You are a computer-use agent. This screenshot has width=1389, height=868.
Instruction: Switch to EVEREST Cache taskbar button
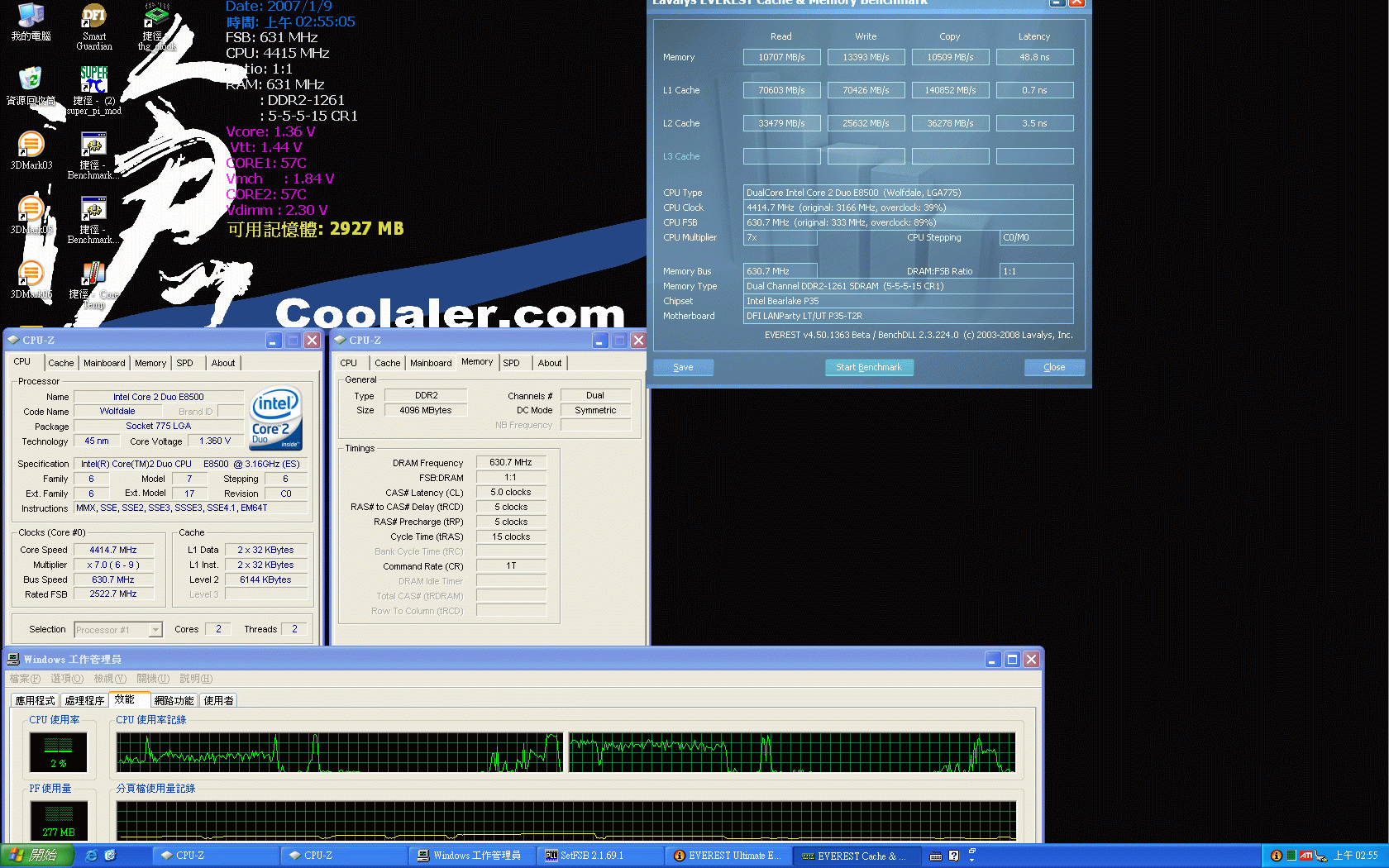[x=857, y=856]
